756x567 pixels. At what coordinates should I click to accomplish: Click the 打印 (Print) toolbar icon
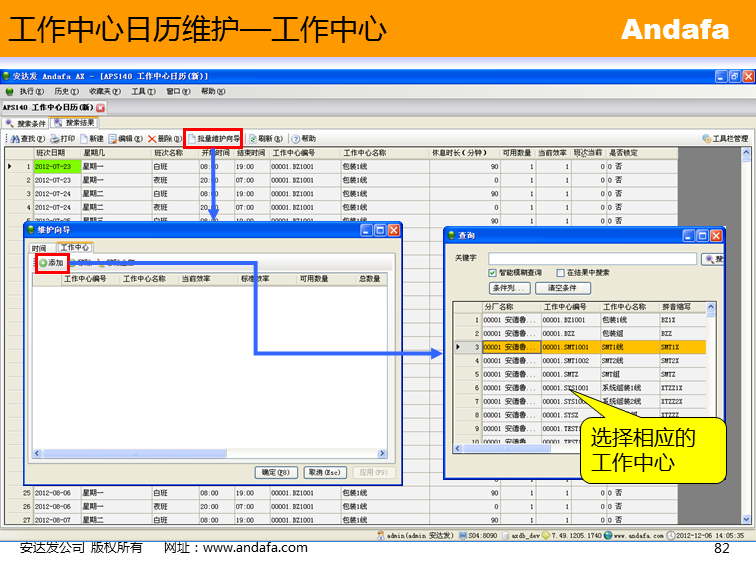tap(61, 139)
